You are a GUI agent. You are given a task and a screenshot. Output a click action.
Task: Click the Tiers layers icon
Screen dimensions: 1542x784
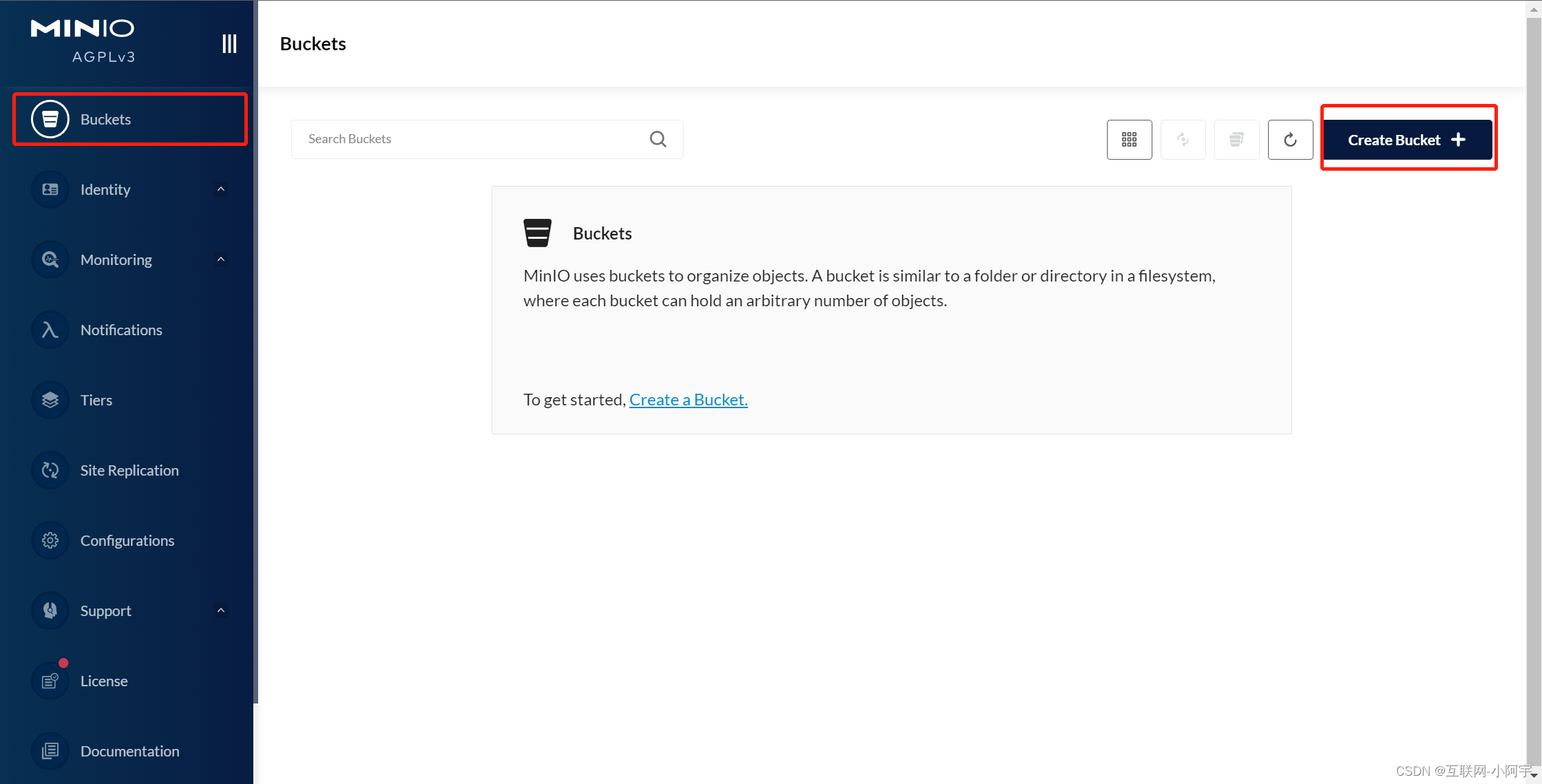click(x=50, y=400)
